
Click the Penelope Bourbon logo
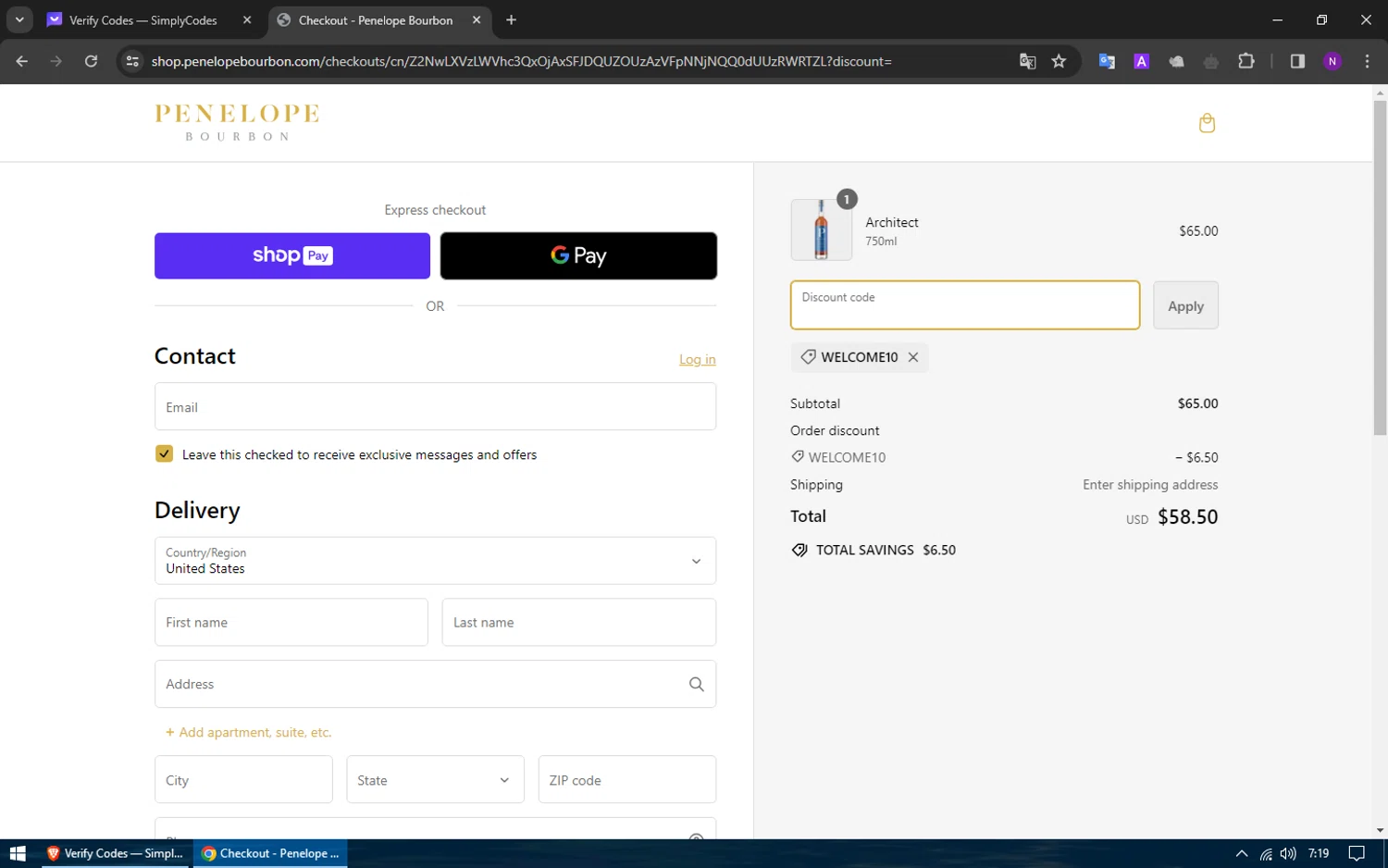point(237,123)
